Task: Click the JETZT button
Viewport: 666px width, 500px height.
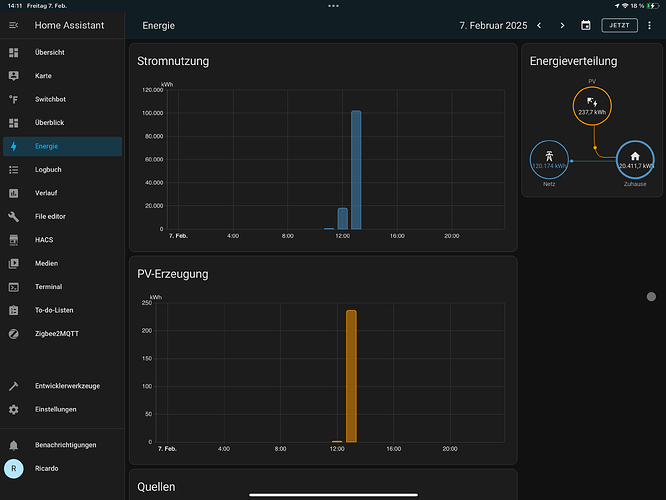Action: 619,25
